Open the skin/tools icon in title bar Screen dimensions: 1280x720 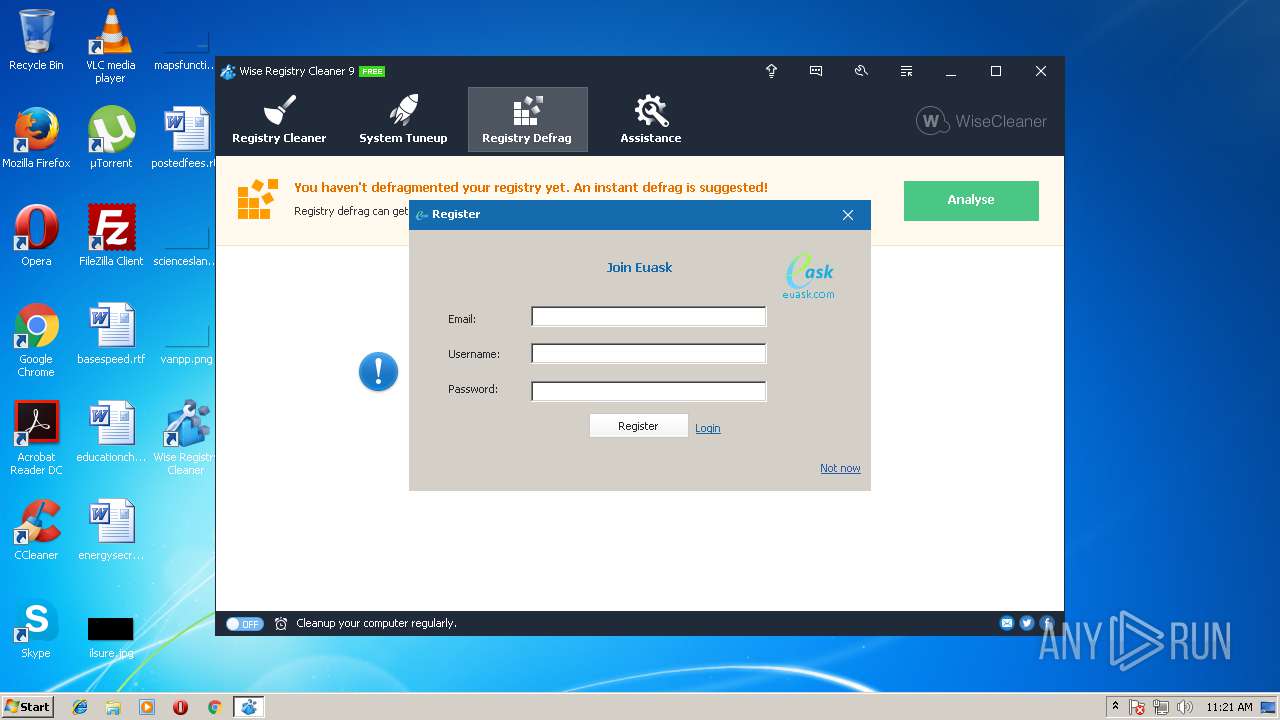pos(861,71)
